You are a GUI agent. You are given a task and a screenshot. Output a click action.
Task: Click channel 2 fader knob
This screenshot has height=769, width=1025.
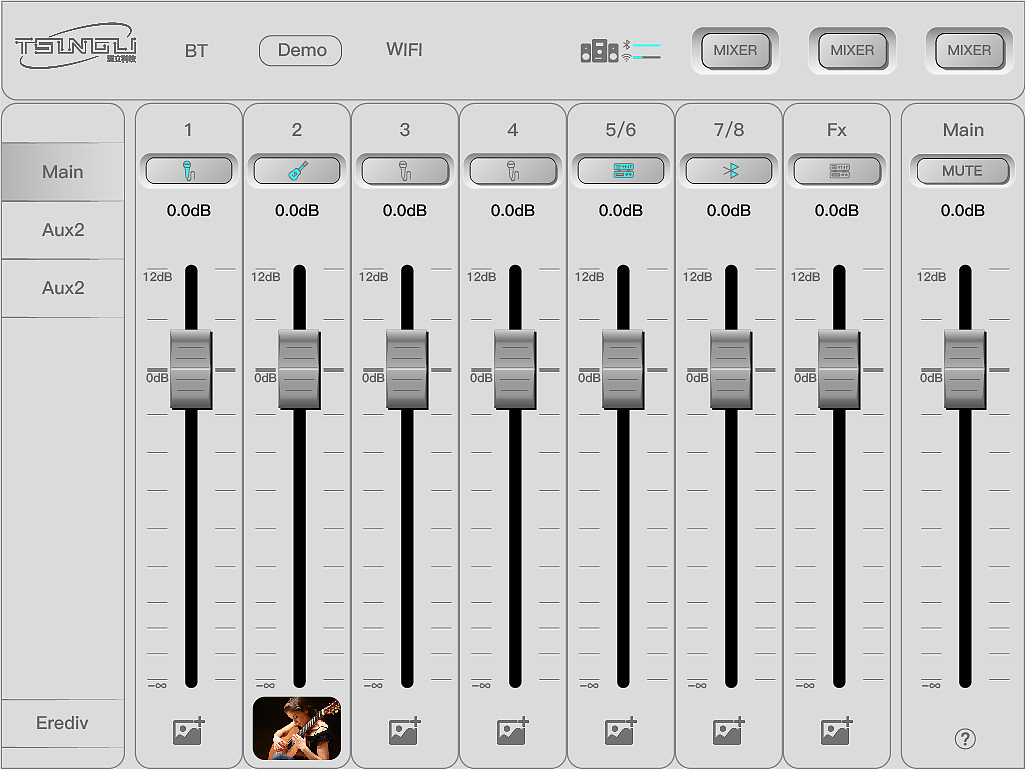(299, 369)
